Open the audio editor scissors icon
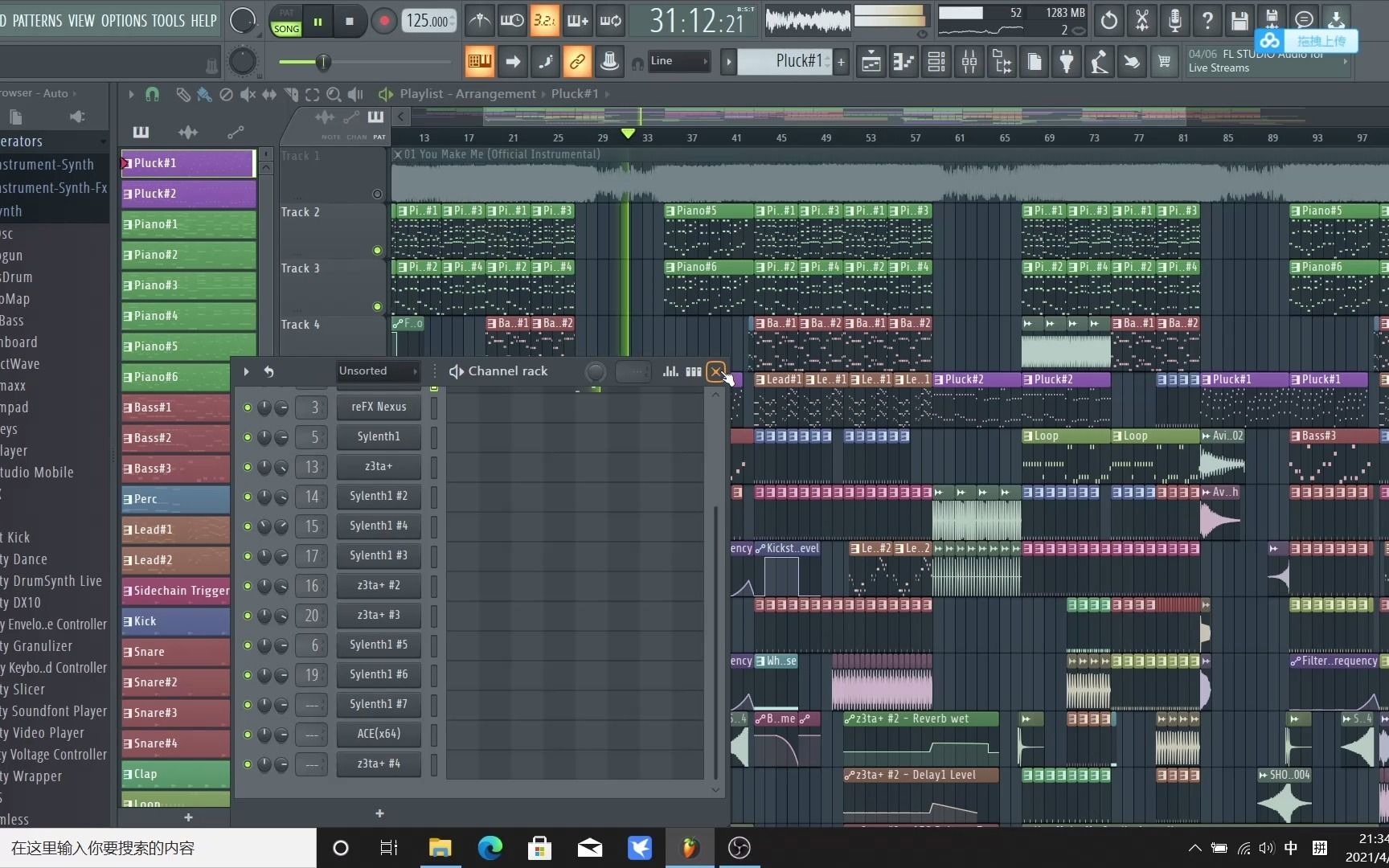 pyautogui.click(x=1142, y=21)
